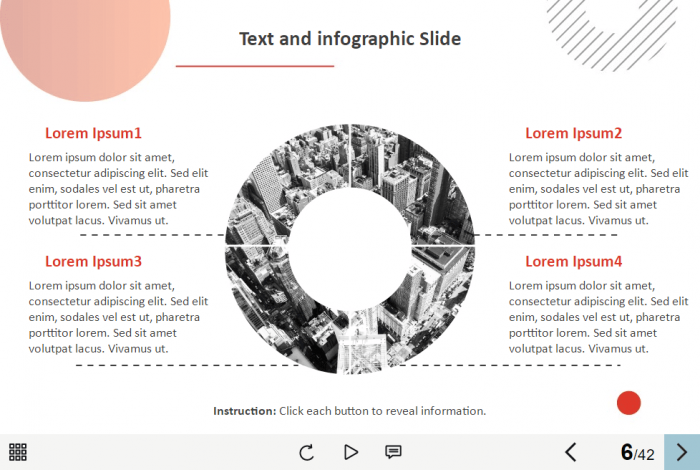Click the Lorem Ipsum4 heading
Screen dimensions: 700x470
pos(573,261)
